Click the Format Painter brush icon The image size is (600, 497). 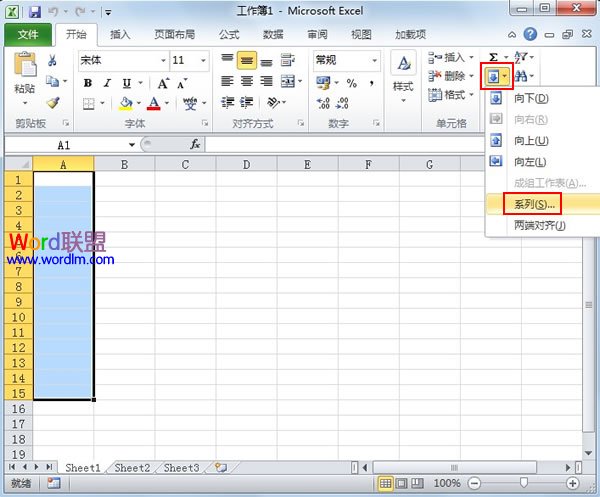pos(53,102)
